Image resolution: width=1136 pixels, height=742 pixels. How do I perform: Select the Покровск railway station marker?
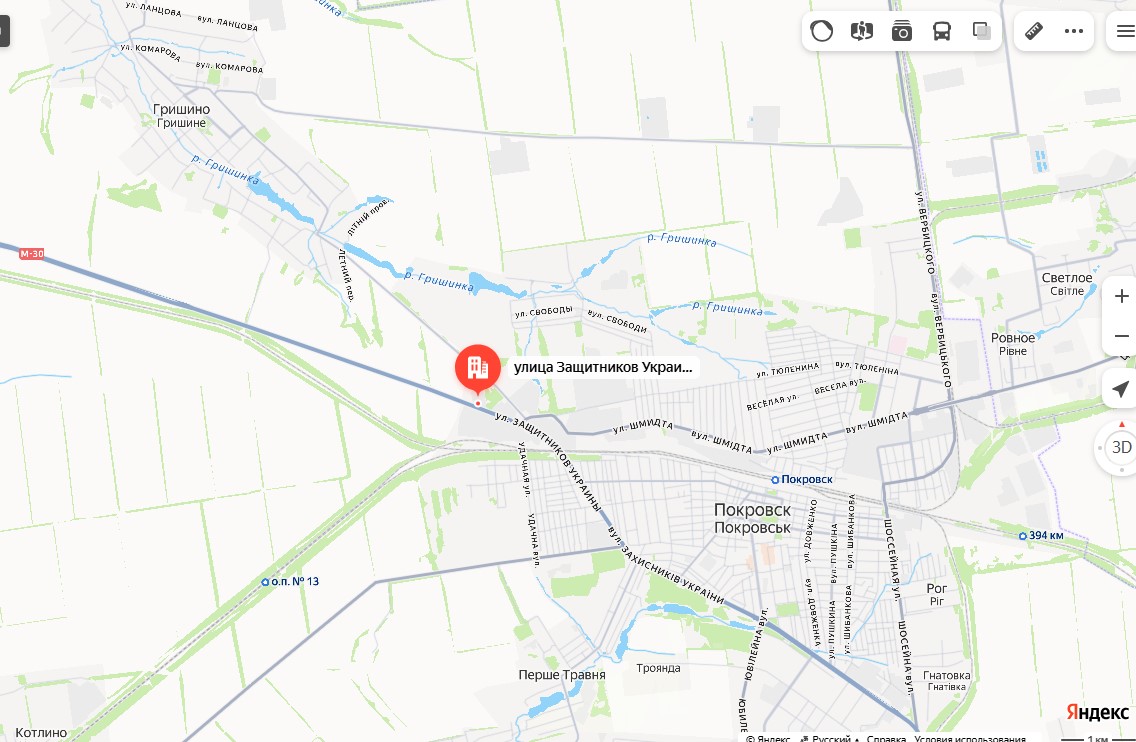click(801, 480)
